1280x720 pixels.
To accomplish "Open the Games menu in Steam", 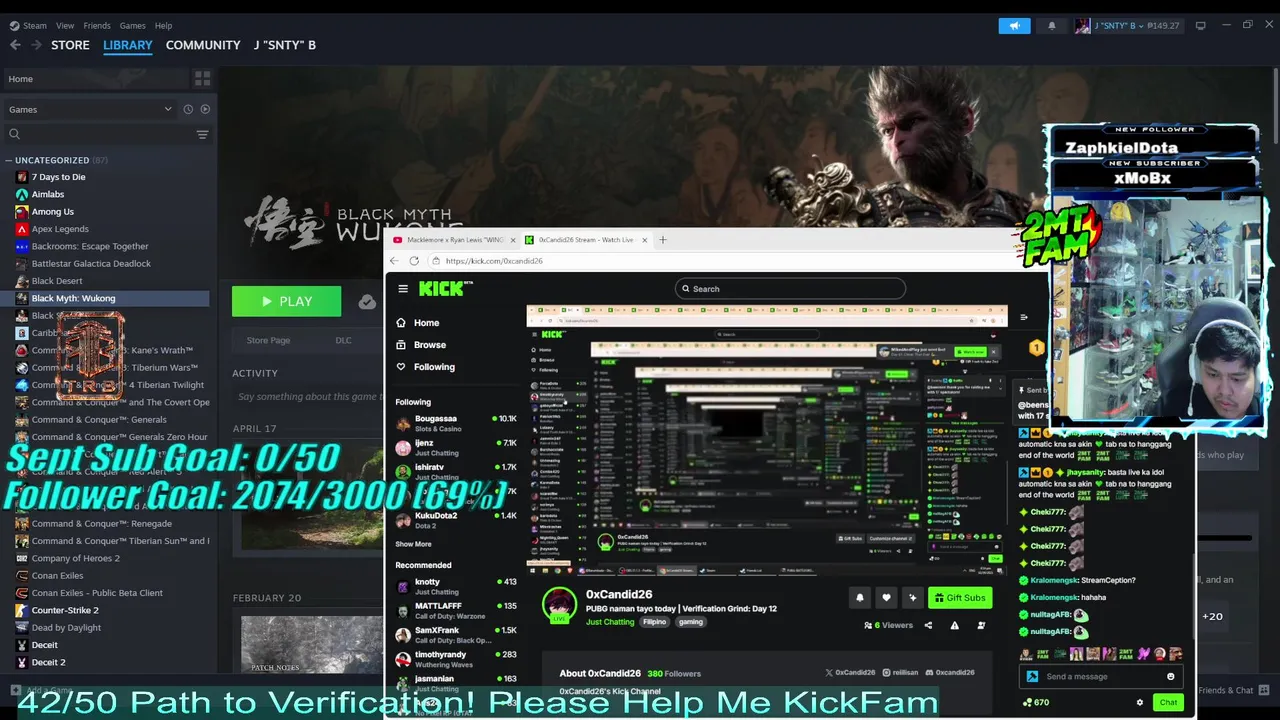I will tap(133, 25).
